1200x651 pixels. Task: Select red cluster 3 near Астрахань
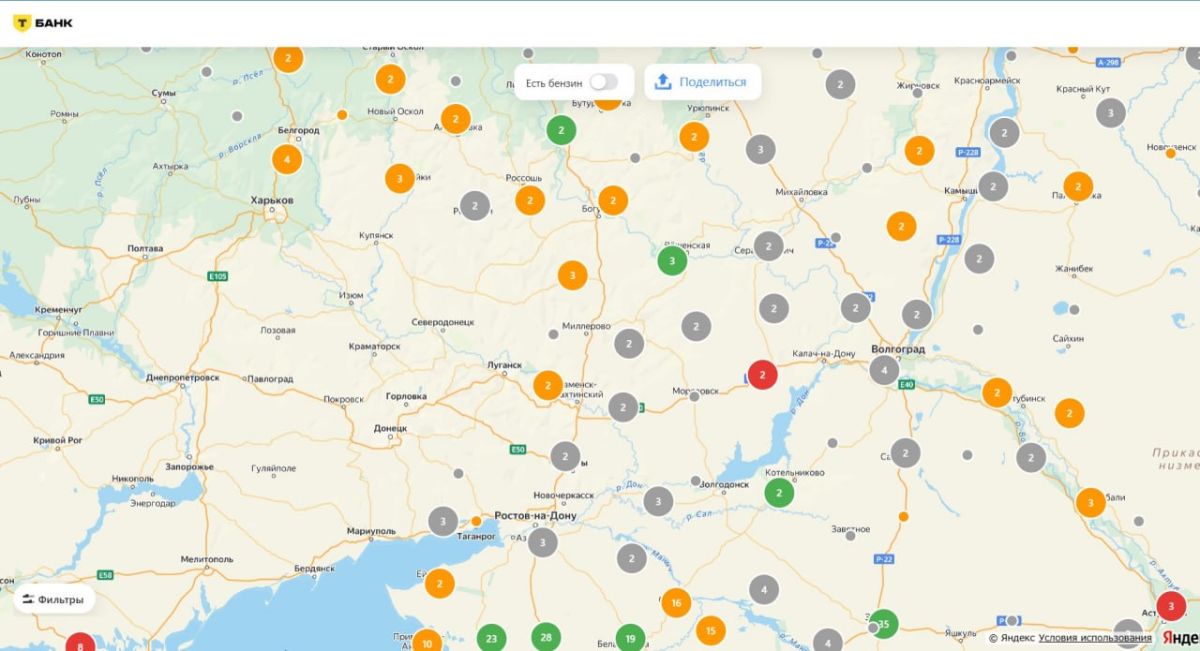click(1171, 606)
